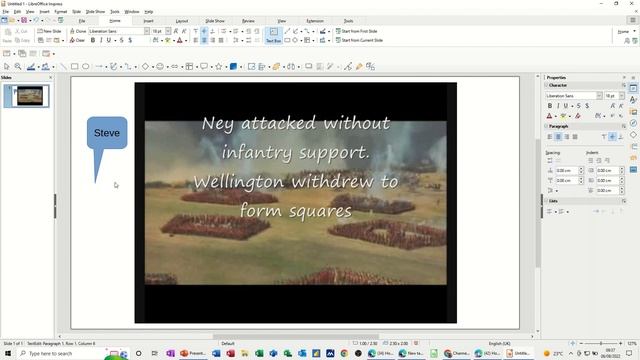Click the yellow highlighting color swatch in sidebar
This screenshot has height=360, width=640.
click(563, 116)
